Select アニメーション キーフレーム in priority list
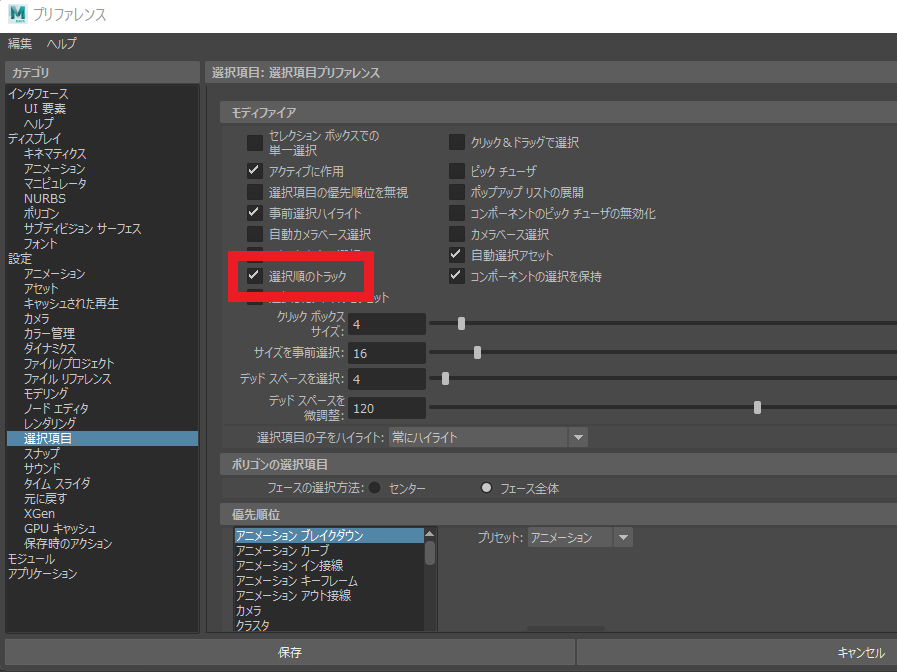Screen dimensions: 897x672 coord(296,581)
